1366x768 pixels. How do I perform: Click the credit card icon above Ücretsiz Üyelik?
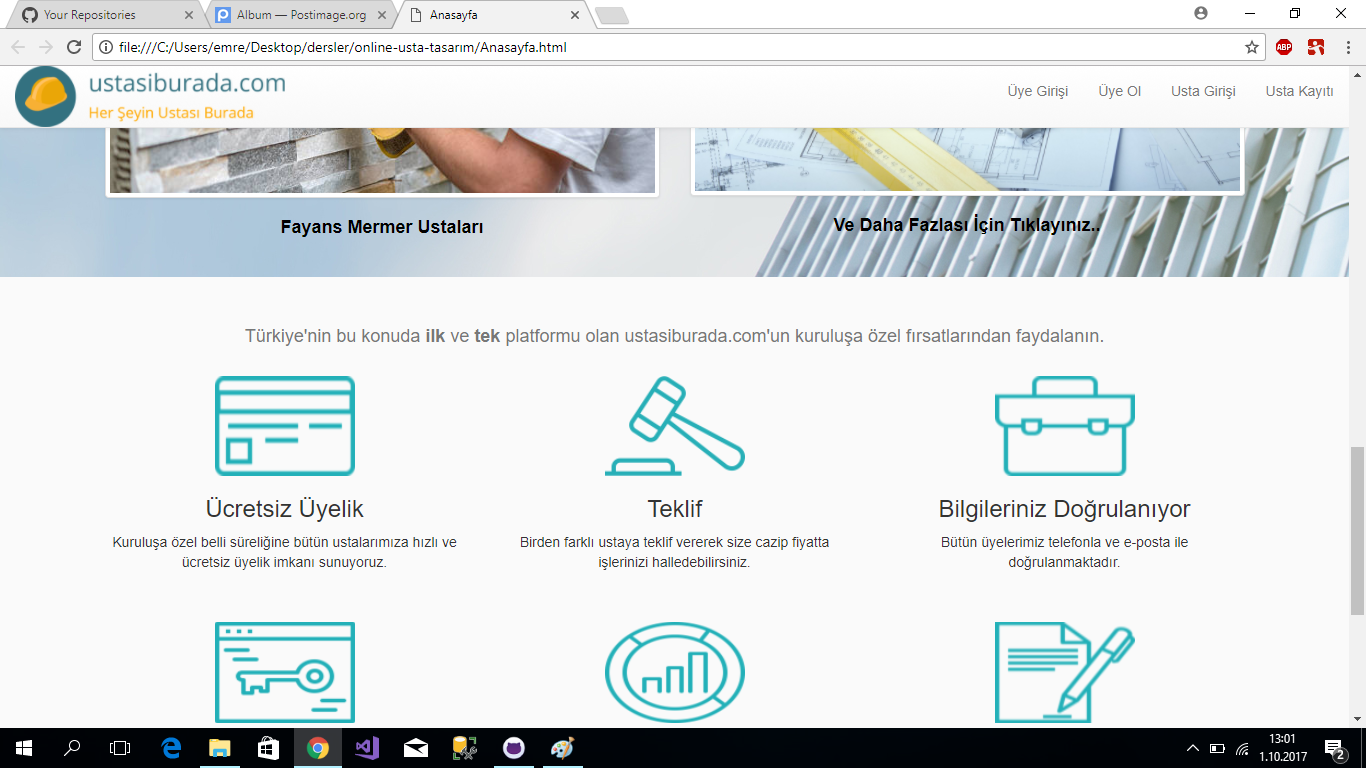click(284, 426)
